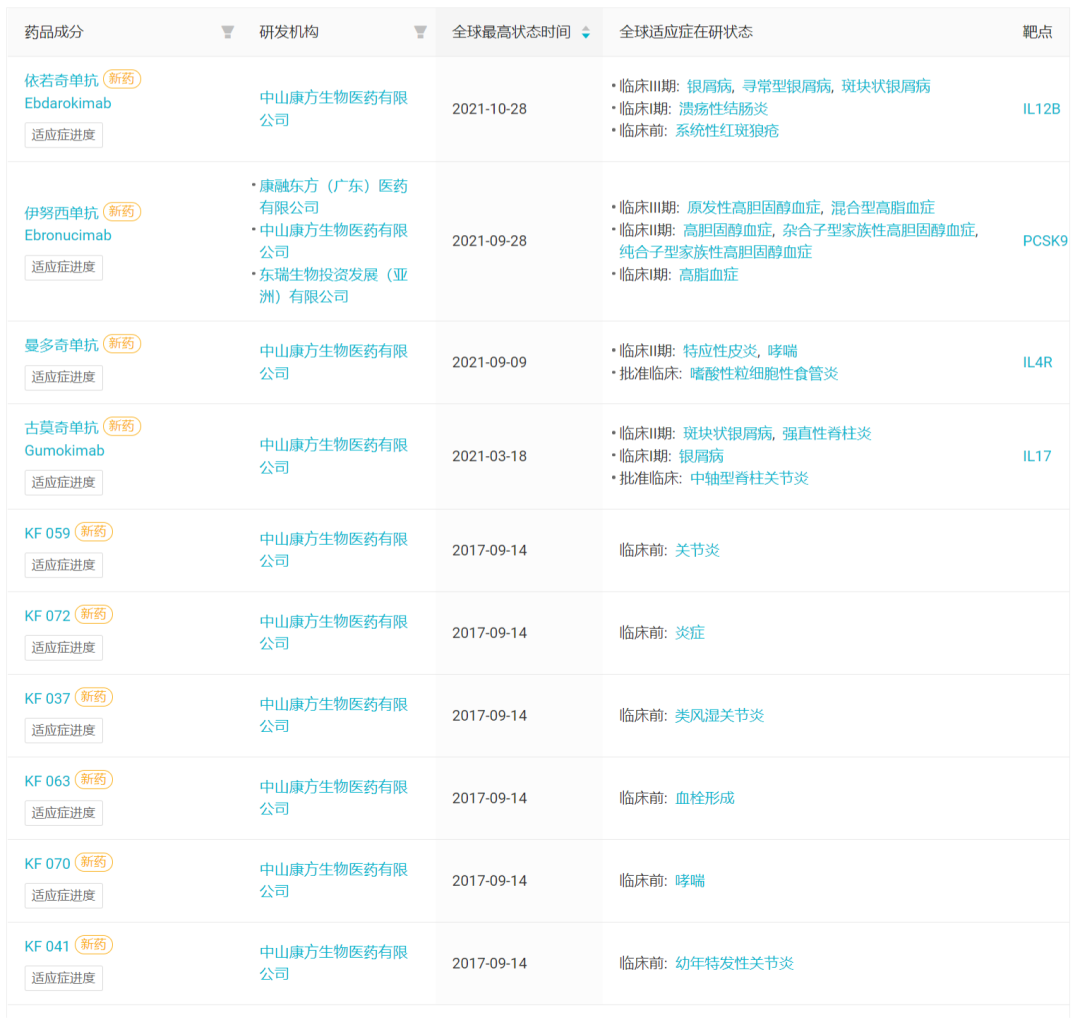This screenshot has width=1080, height=1020.
Task: Open drug link KF 063
Action: pyautogui.click(x=47, y=781)
